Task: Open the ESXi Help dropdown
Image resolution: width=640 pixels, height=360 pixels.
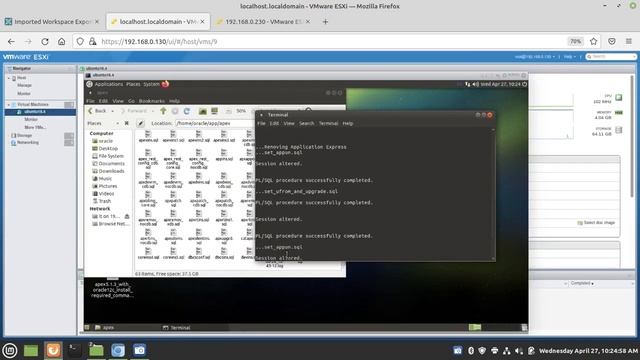Action: pos(569,57)
